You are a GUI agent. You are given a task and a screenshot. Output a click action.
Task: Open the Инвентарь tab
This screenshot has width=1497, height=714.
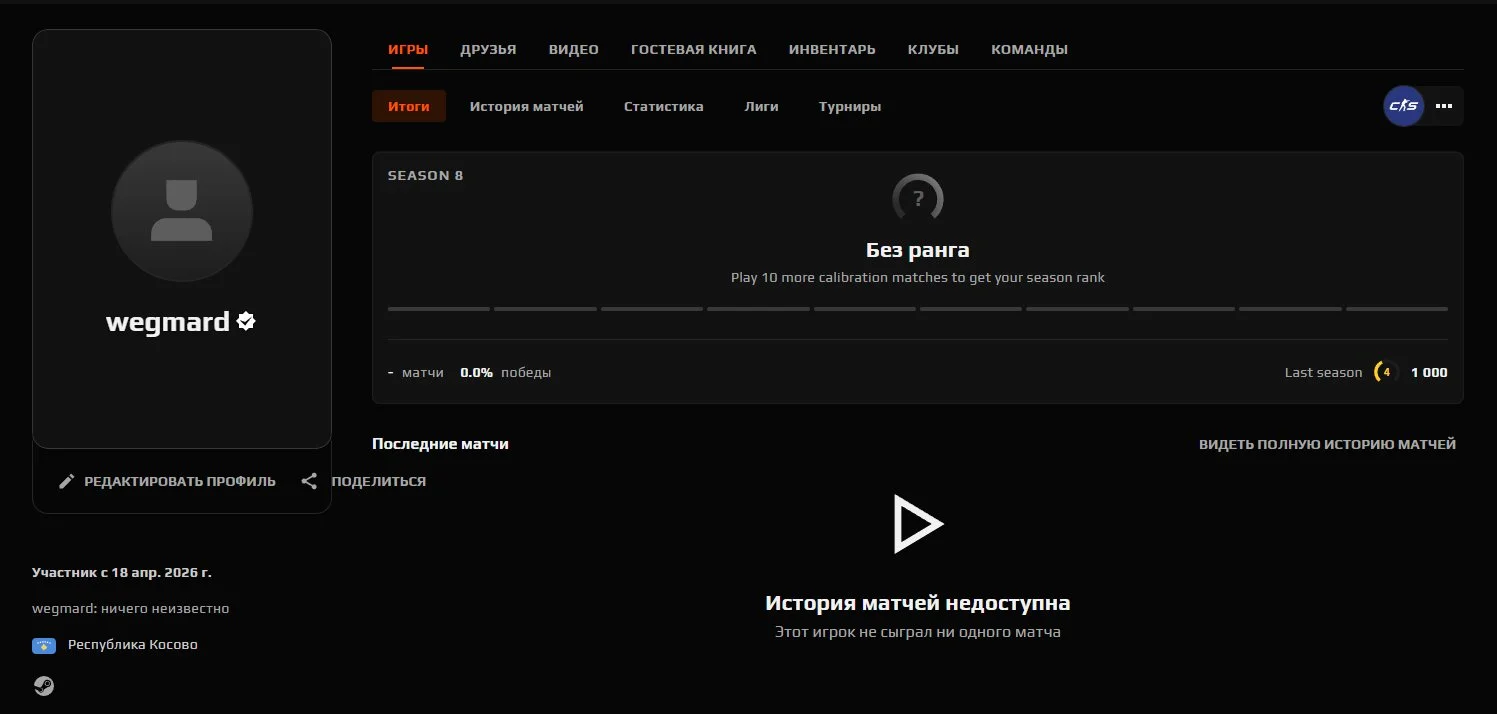832,49
